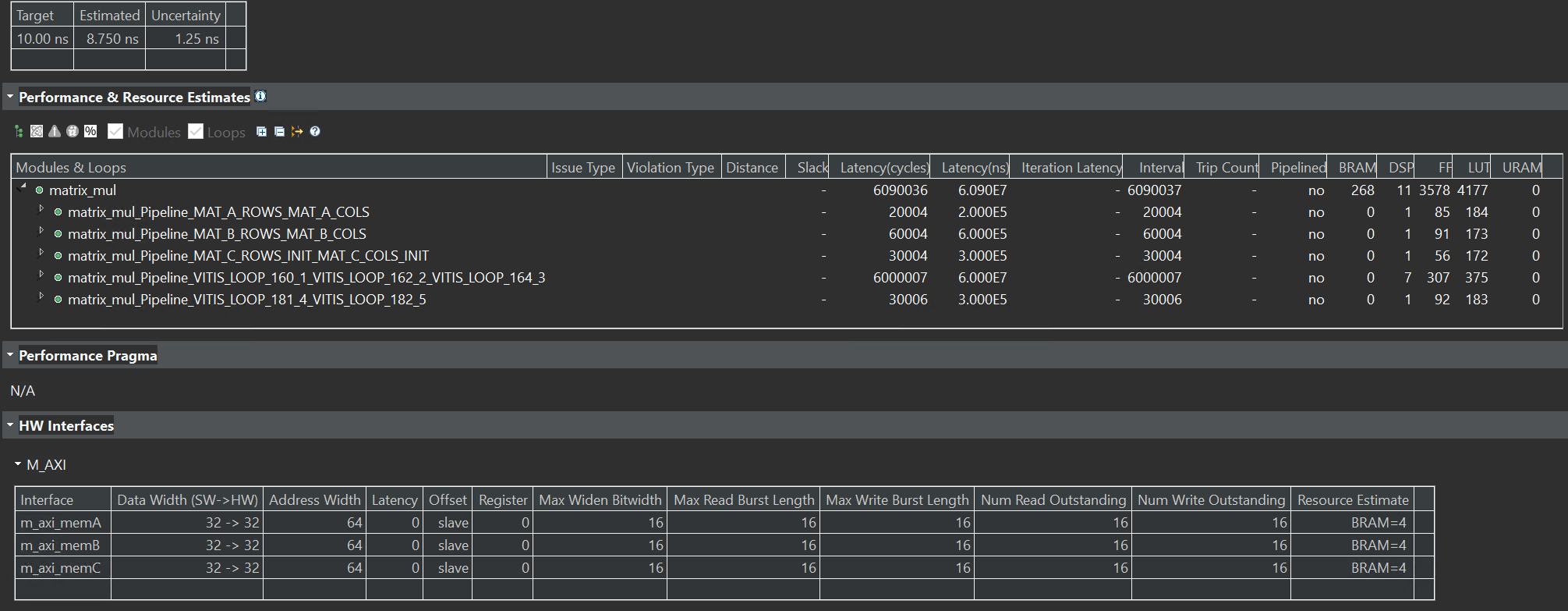Click the round info toolbar icon
This screenshot has width=1568, height=611.
(73, 131)
